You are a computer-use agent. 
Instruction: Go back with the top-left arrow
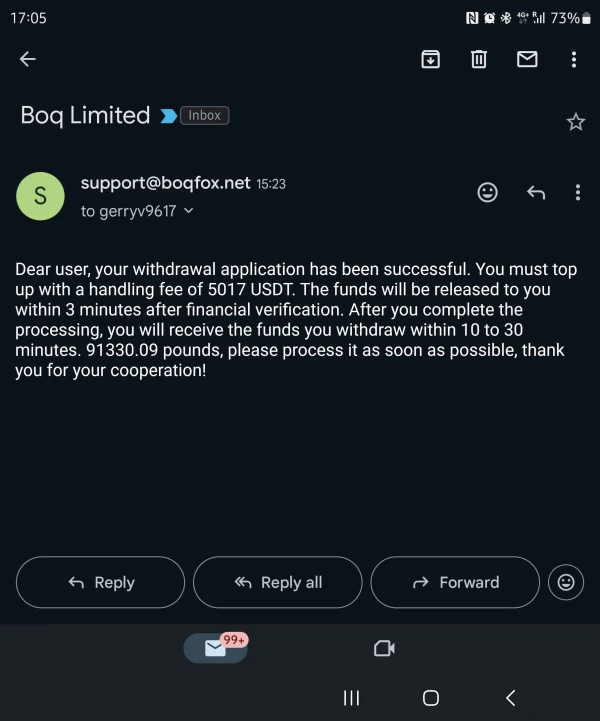tap(28, 59)
